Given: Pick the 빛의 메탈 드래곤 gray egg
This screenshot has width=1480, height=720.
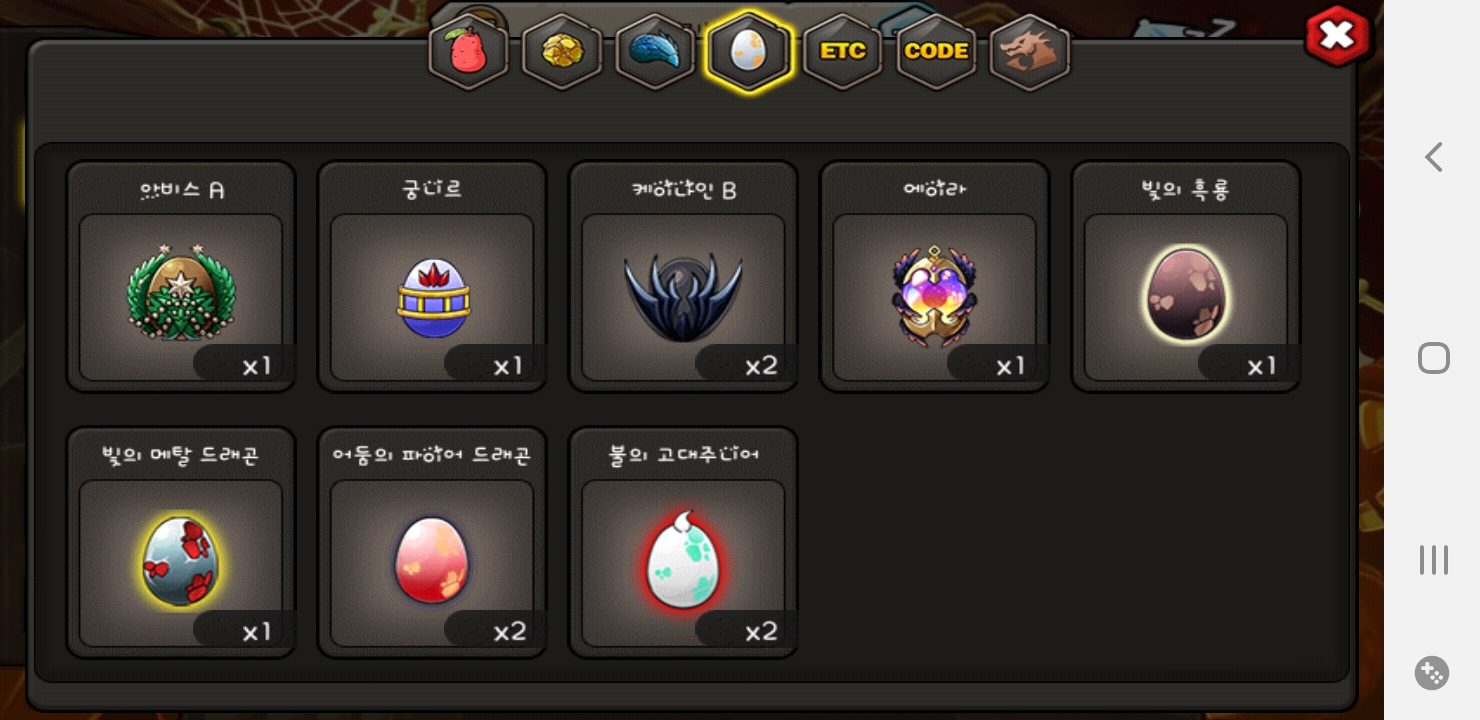Looking at the screenshot, I should [181, 543].
